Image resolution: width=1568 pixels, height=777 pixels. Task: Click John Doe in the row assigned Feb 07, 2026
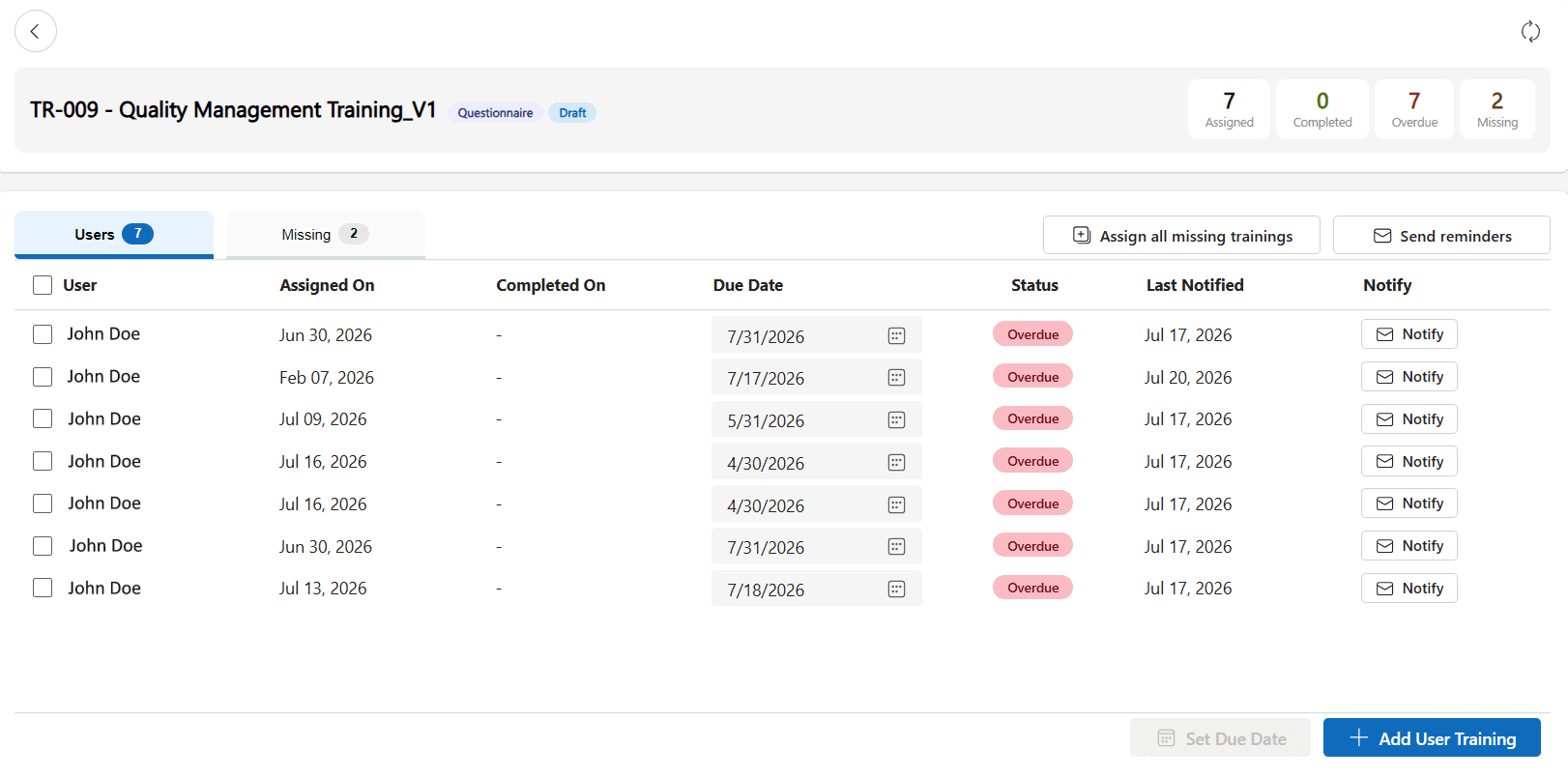[x=103, y=377]
